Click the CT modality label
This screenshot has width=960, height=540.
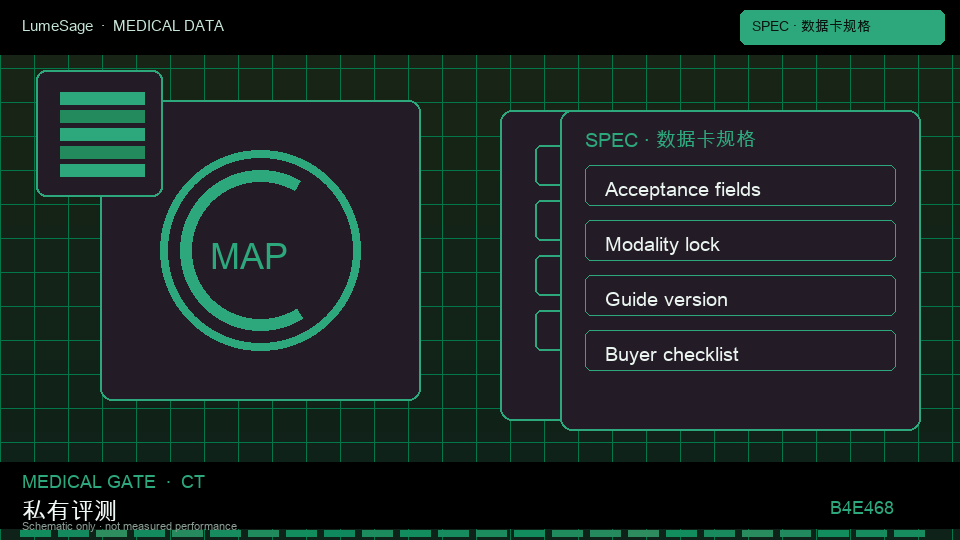193,482
